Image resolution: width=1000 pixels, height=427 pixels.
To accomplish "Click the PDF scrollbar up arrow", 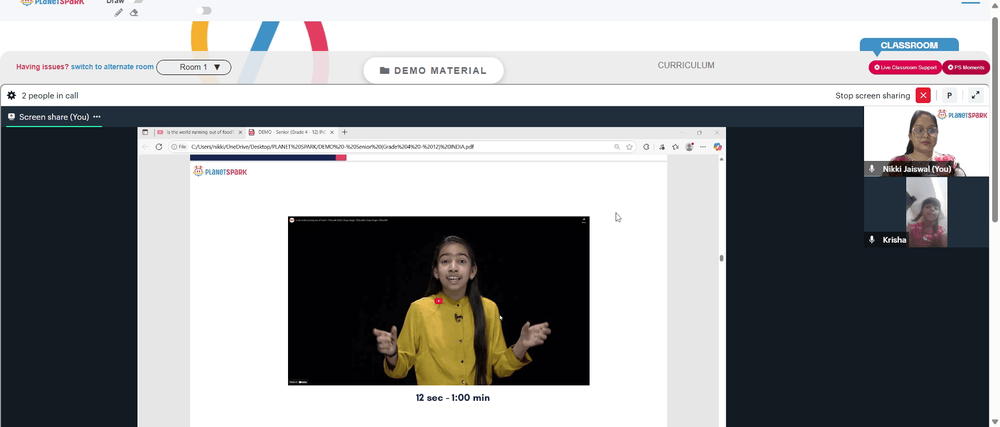I will [x=721, y=159].
